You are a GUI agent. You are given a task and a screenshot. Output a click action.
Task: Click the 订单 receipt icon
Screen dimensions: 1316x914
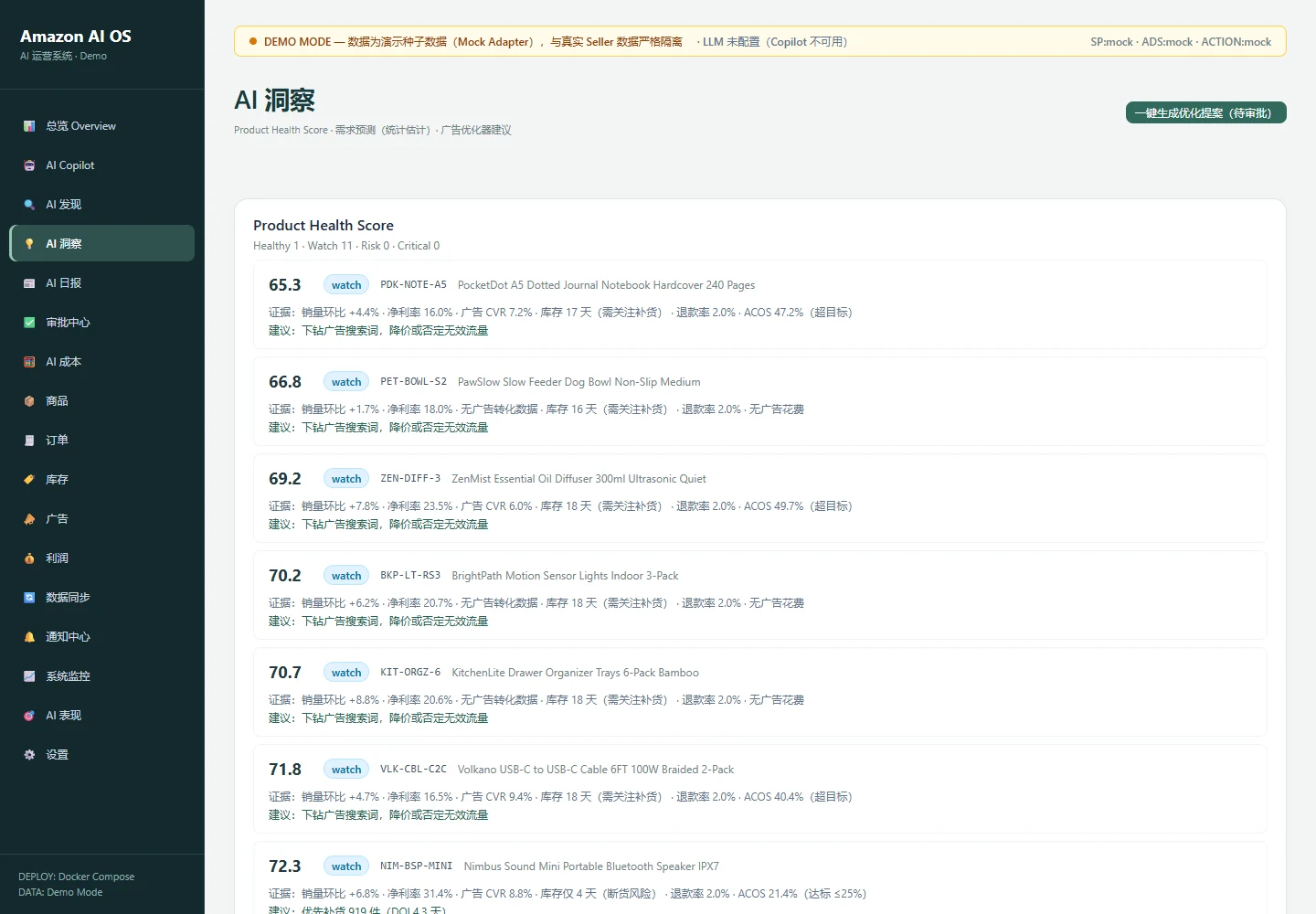point(29,441)
